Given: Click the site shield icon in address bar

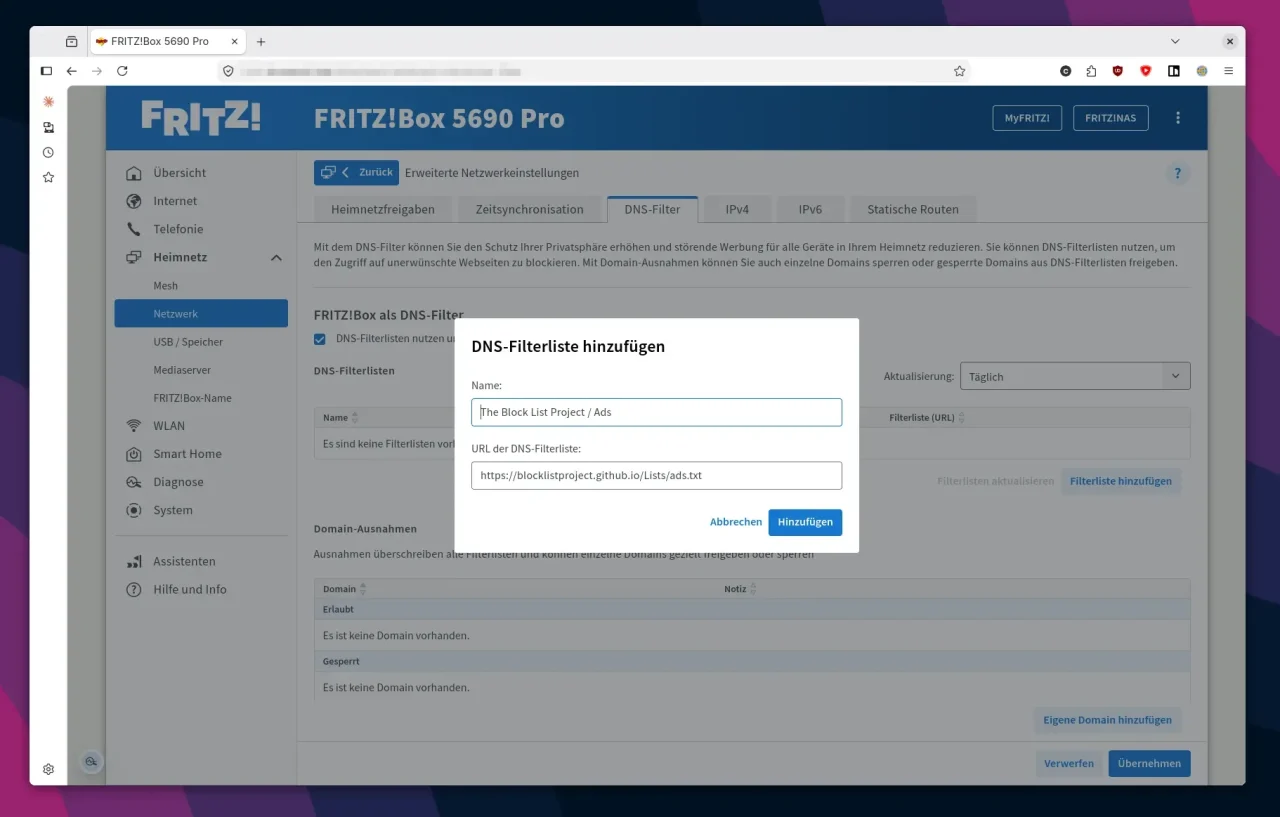Looking at the screenshot, I should click(x=228, y=71).
